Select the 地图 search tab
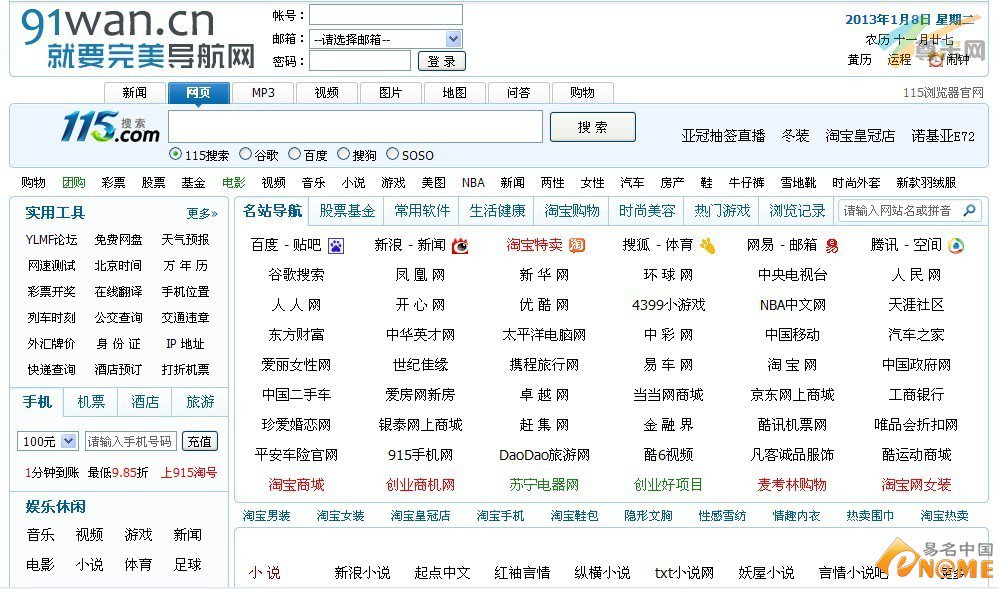This screenshot has height=589, width=999. [455, 93]
